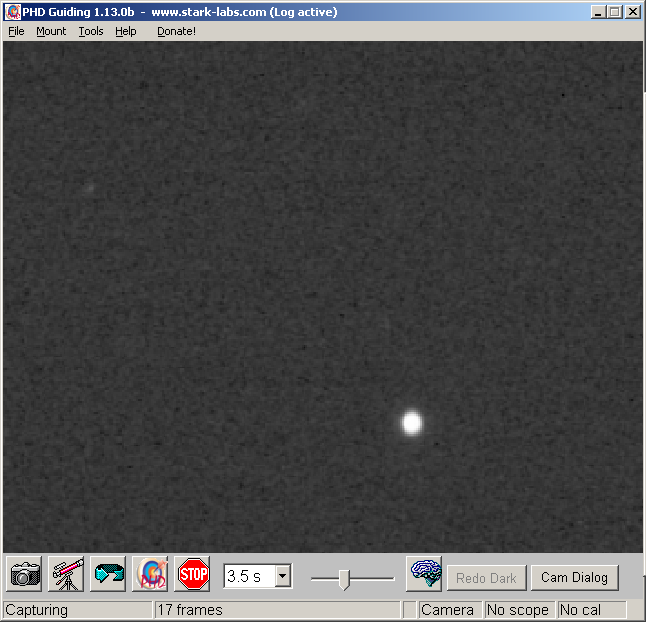Click the No scope status field

point(518,610)
